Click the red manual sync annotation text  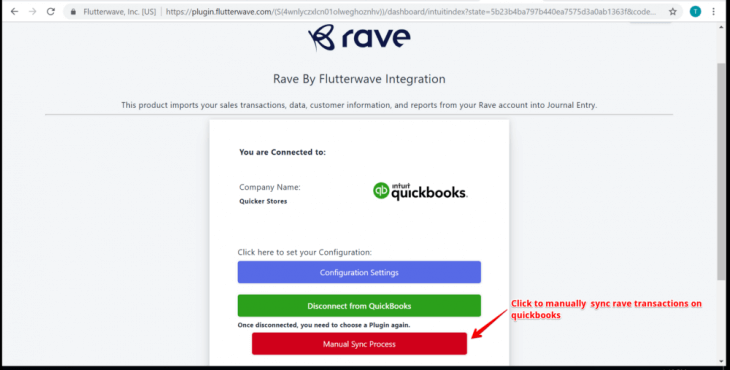pos(606,309)
